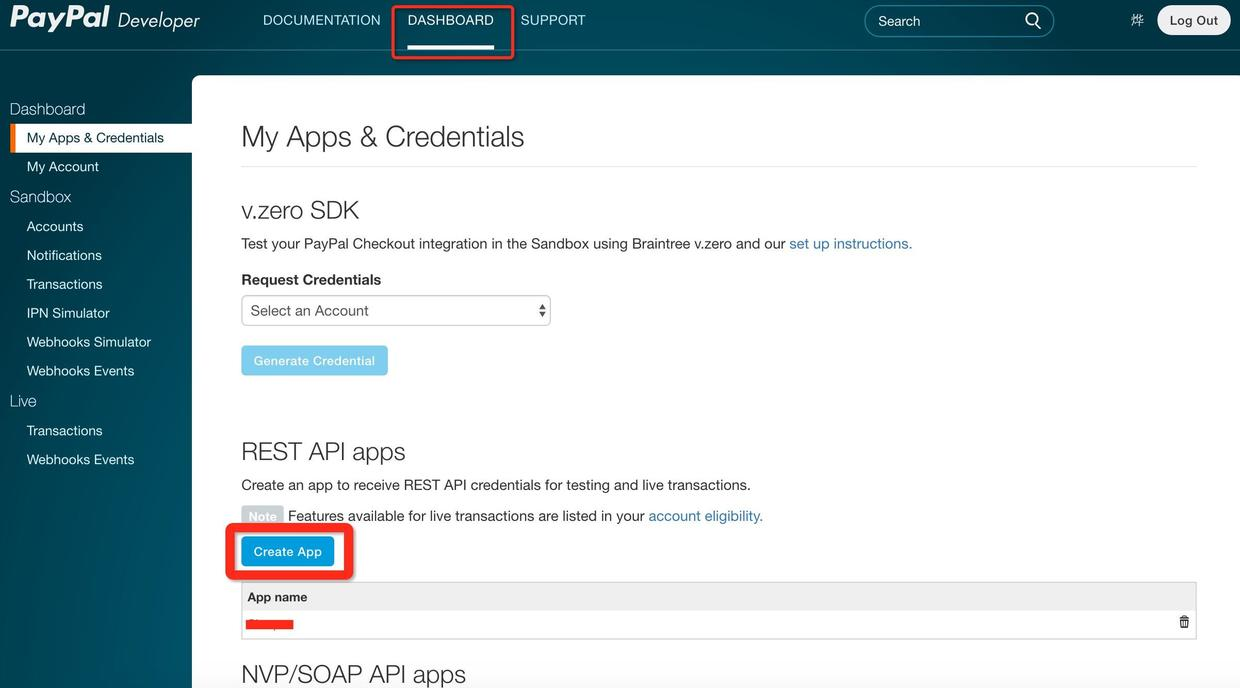Open Sandbox Notifications
Screen dimensions: 1240x688
click(64, 256)
